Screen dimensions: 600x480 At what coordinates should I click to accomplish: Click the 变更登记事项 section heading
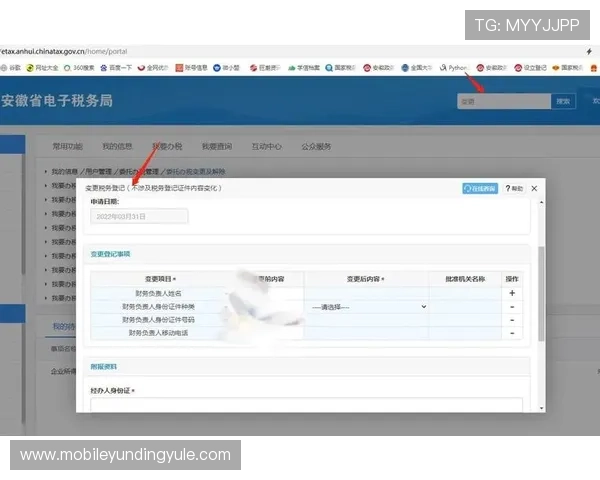tap(110, 254)
